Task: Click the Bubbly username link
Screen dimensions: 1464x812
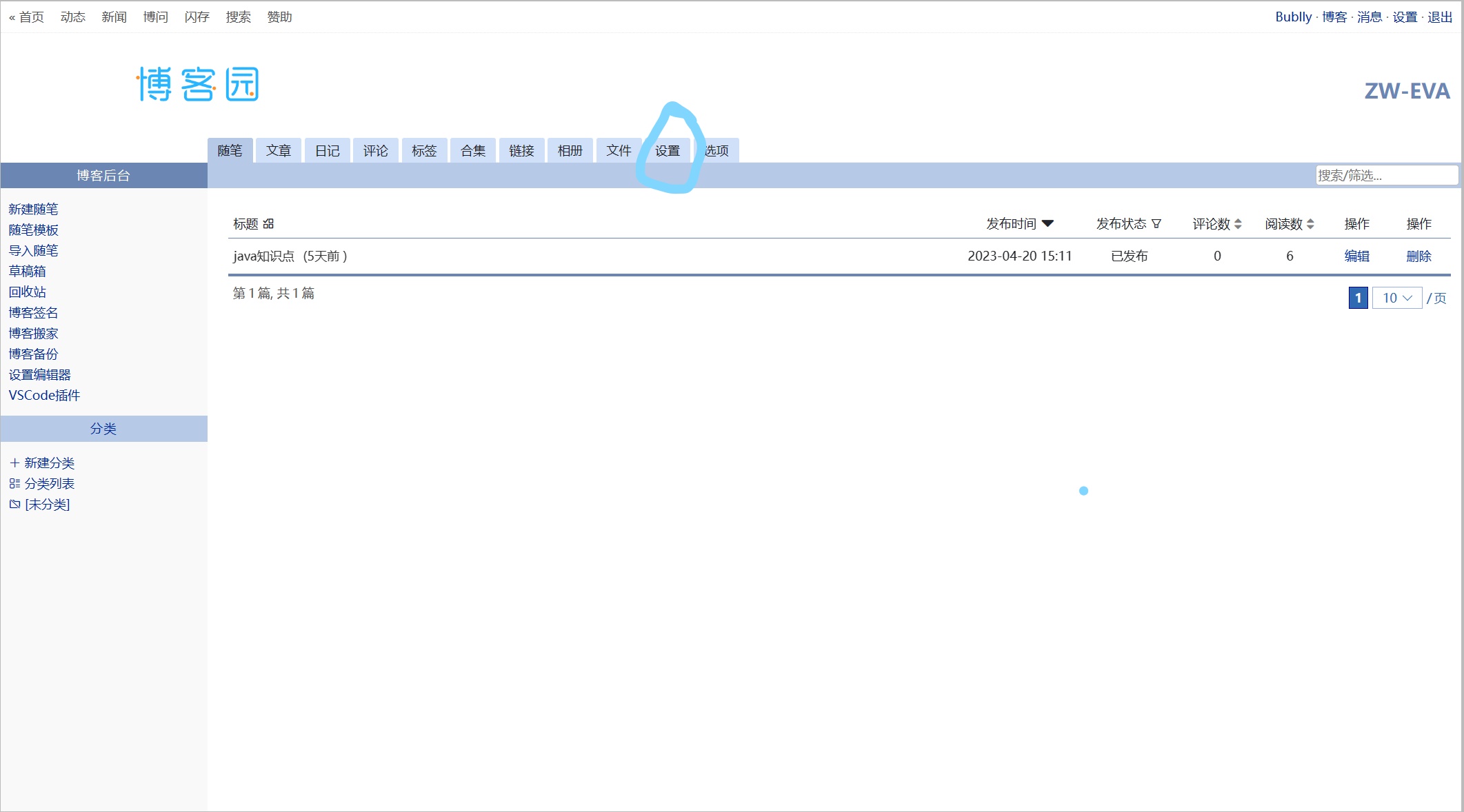Action: (1293, 17)
